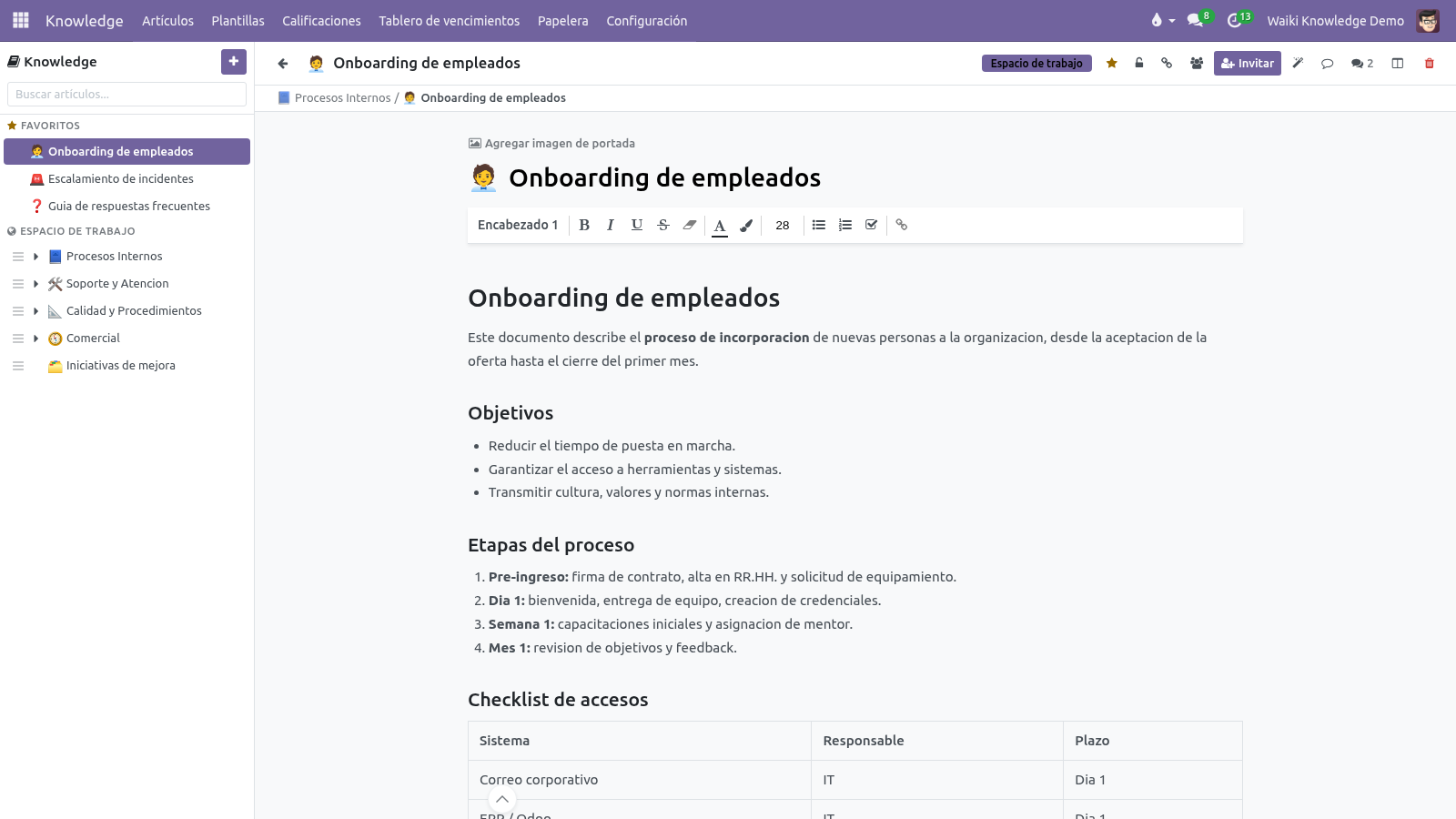
Task: Open Iniciativas de mejora article
Action: pyautogui.click(x=120, y=366)
